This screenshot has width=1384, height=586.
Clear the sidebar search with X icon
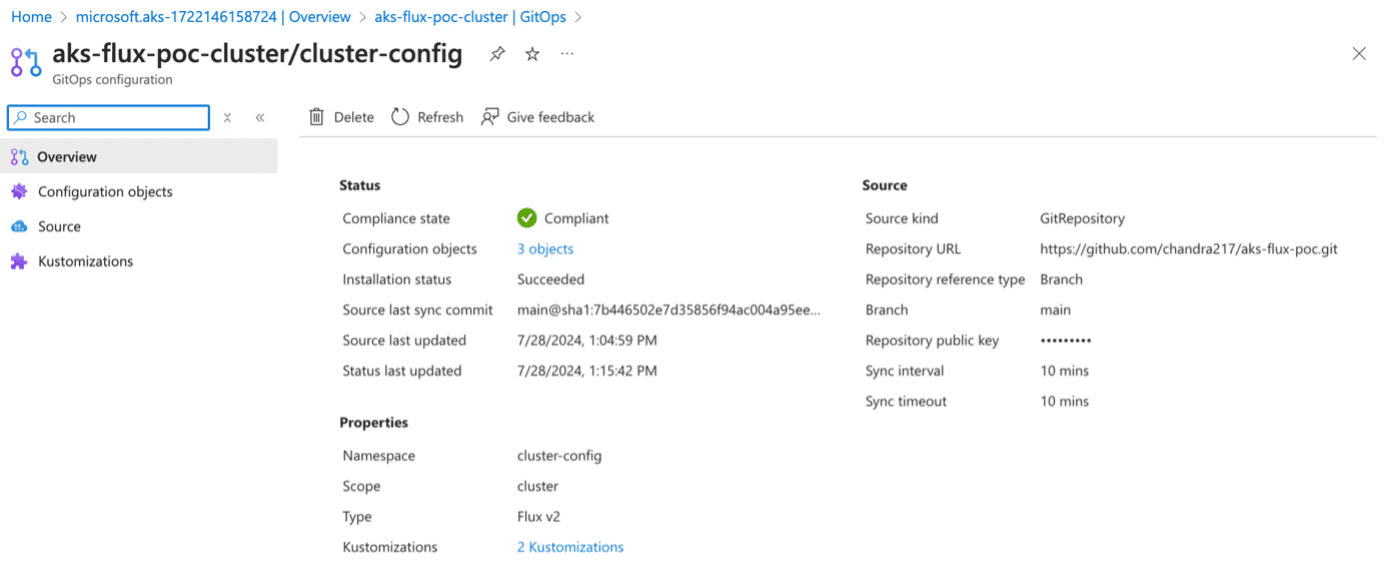pyautogui.click(x=227, y=118)
